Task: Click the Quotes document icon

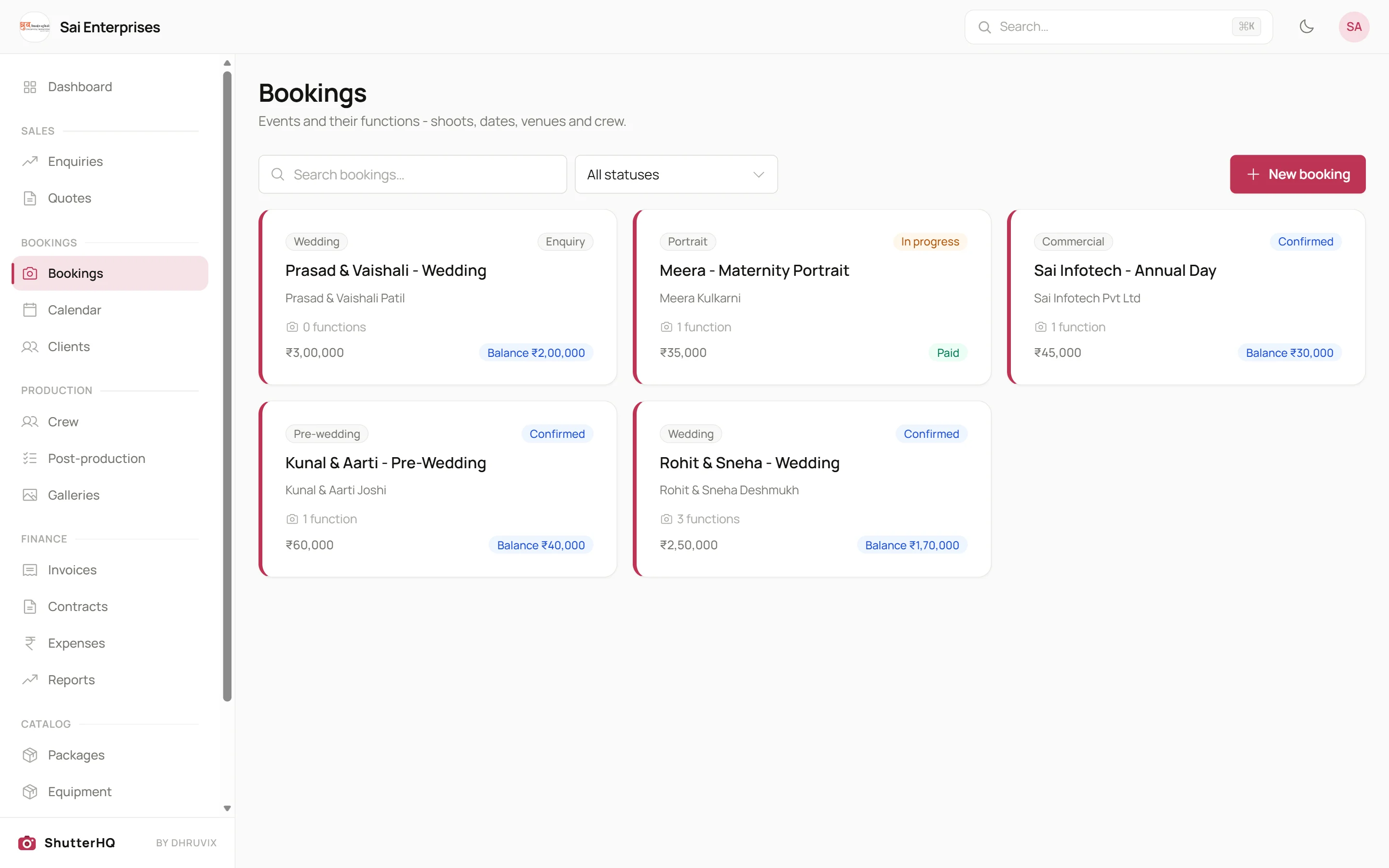Action: (x=30, y=198)
